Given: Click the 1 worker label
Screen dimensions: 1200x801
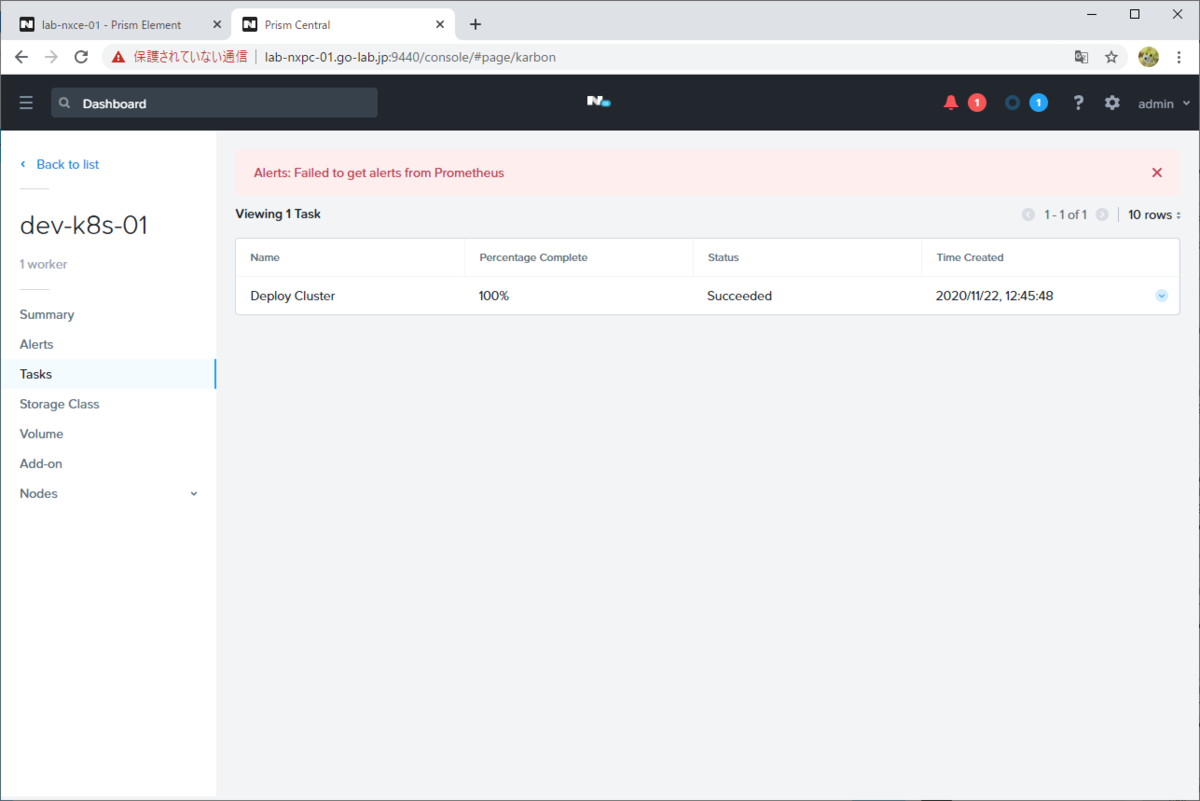Looking at the screenshot, I should coord(44,264).
